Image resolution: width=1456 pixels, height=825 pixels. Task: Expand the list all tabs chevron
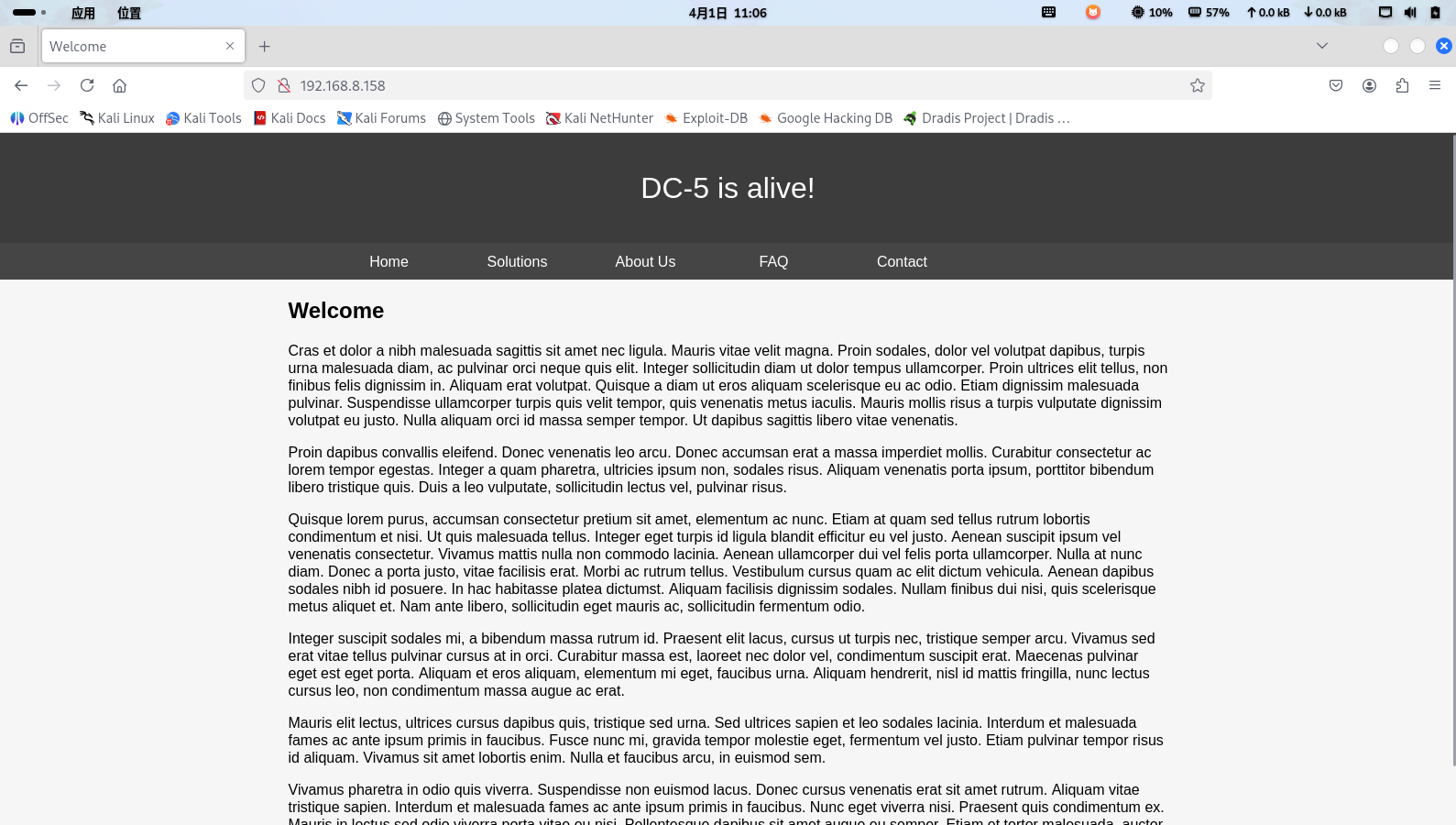1321,46
